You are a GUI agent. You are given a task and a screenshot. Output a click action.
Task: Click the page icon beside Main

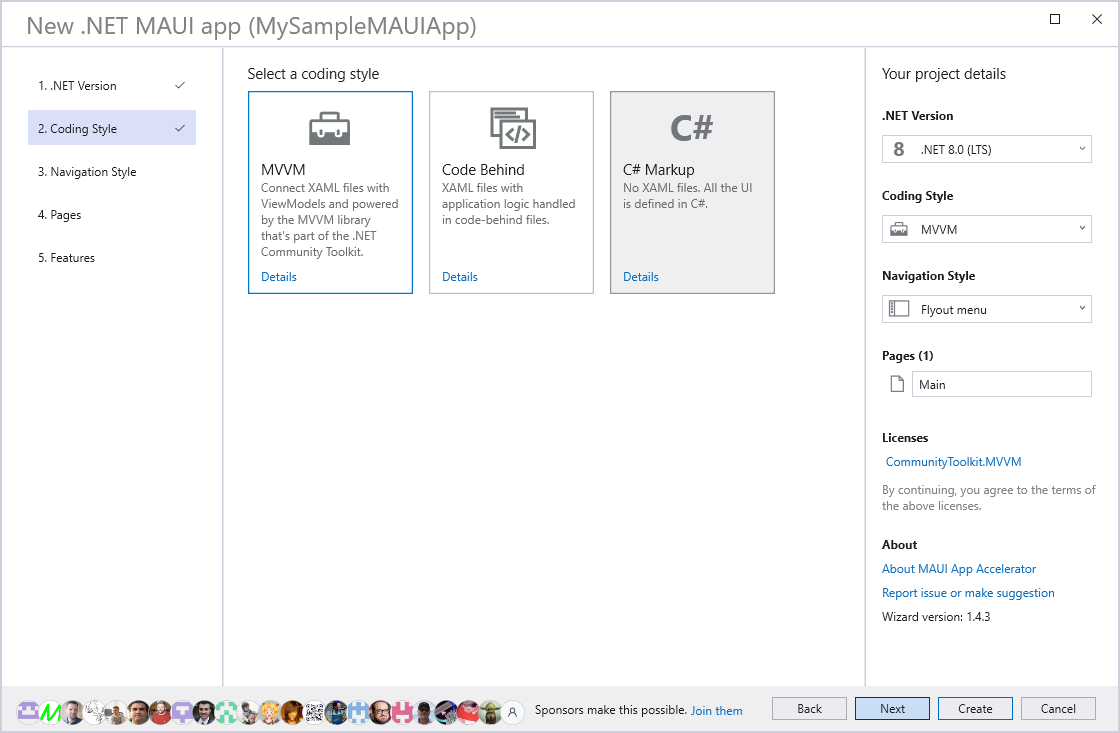tap(897, 384)
